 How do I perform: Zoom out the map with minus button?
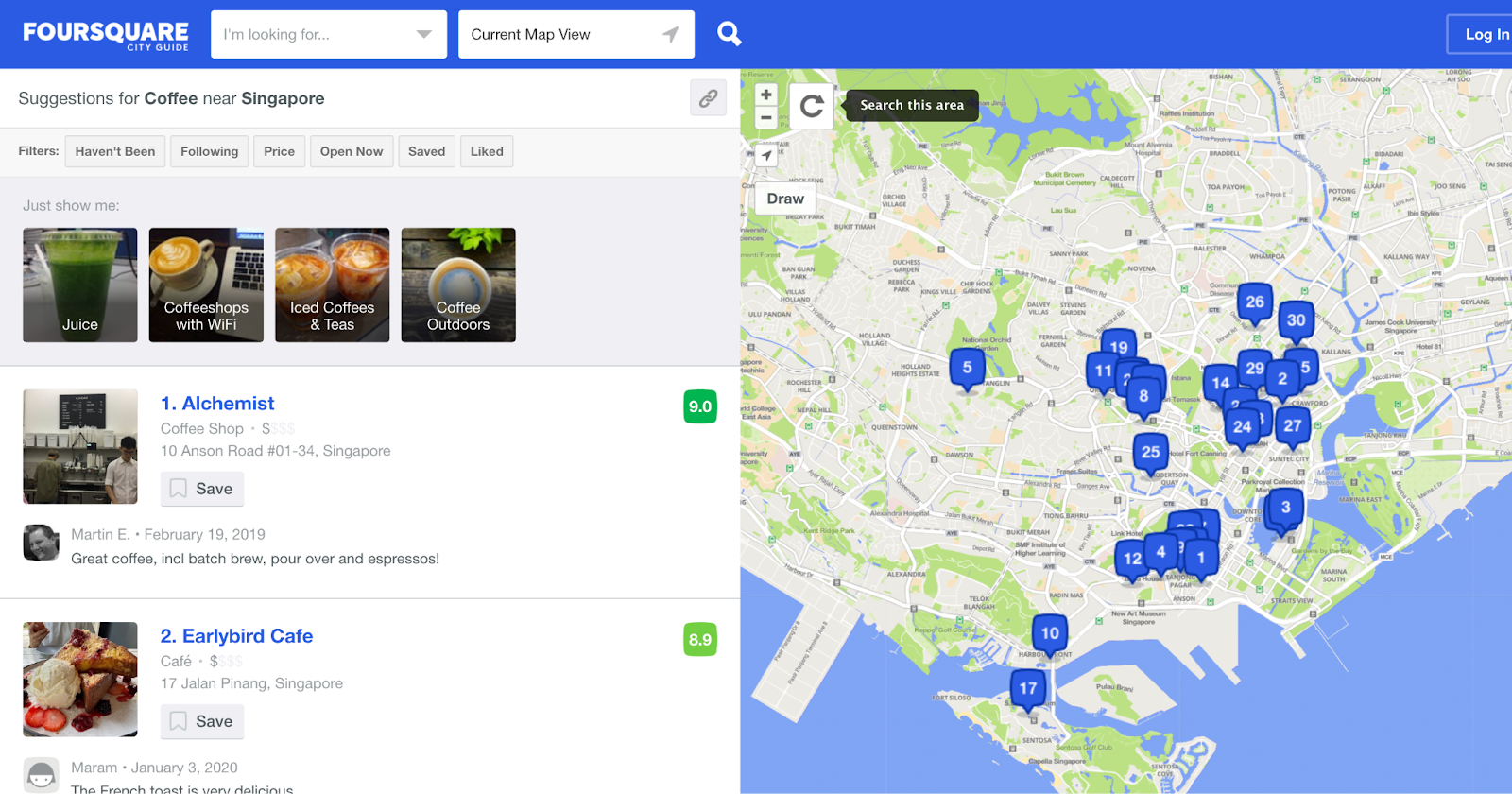tap(766, 118)
